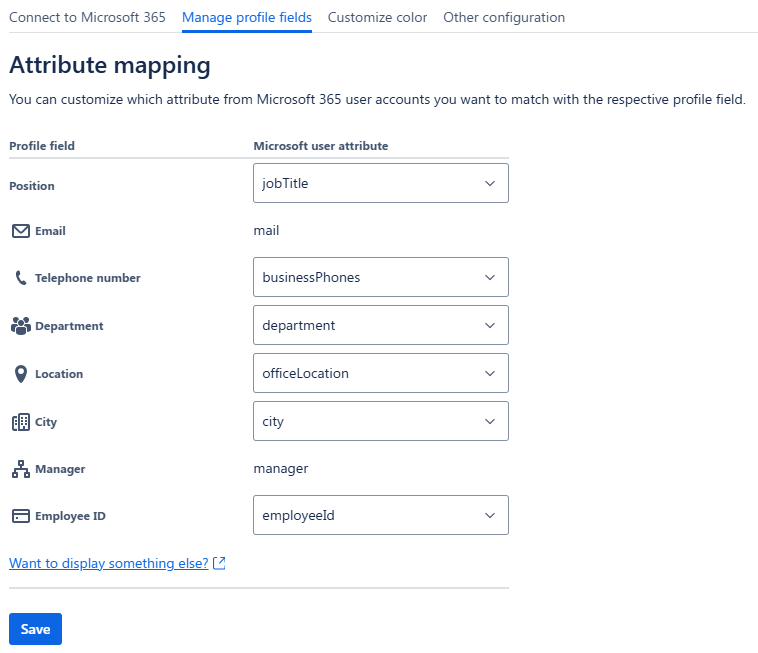Screen dimensions: 758x653
Task: Expand the city attribute dropdown
Action: (380, 421)
